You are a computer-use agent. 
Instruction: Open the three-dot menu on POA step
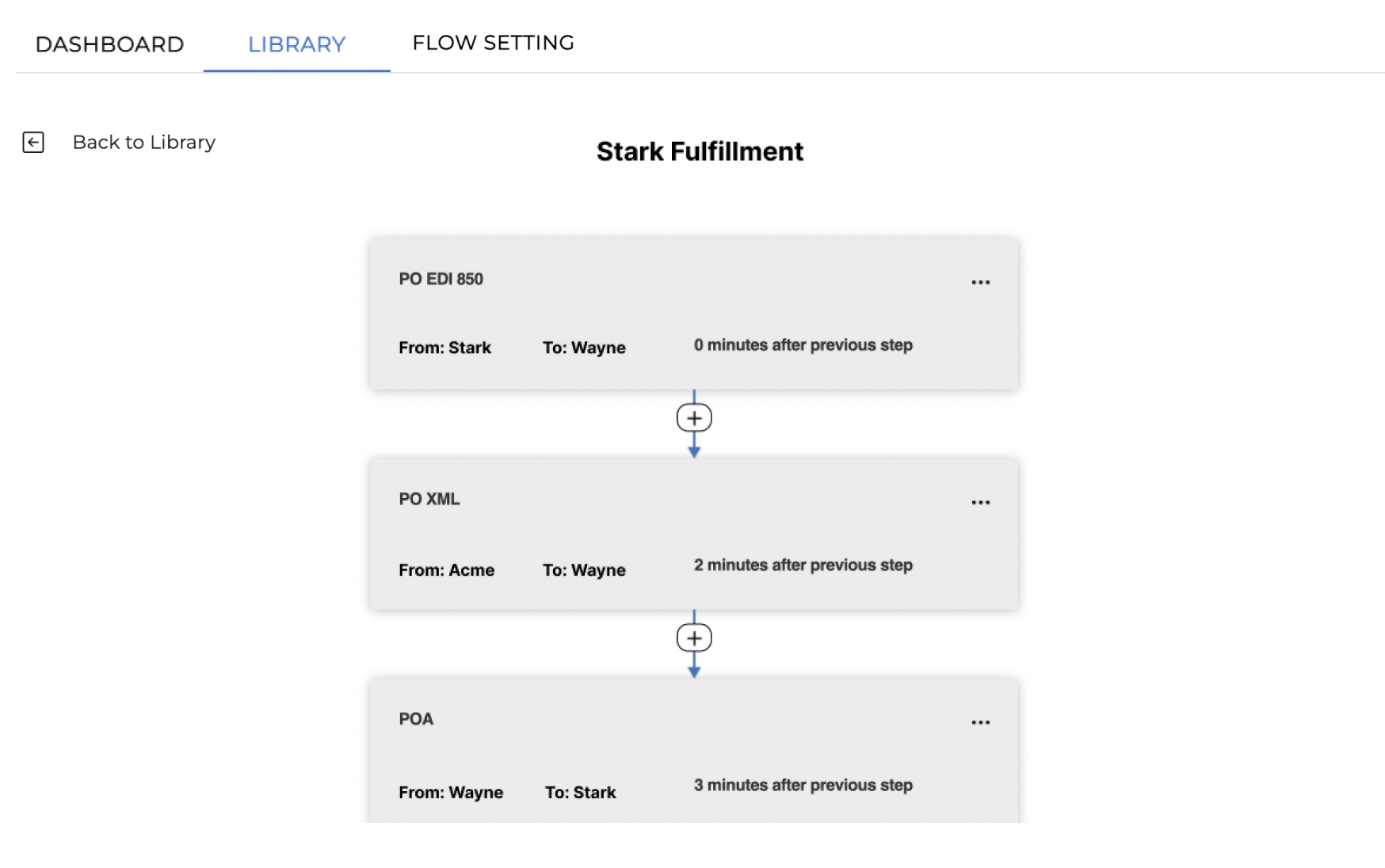pos(980,722)
